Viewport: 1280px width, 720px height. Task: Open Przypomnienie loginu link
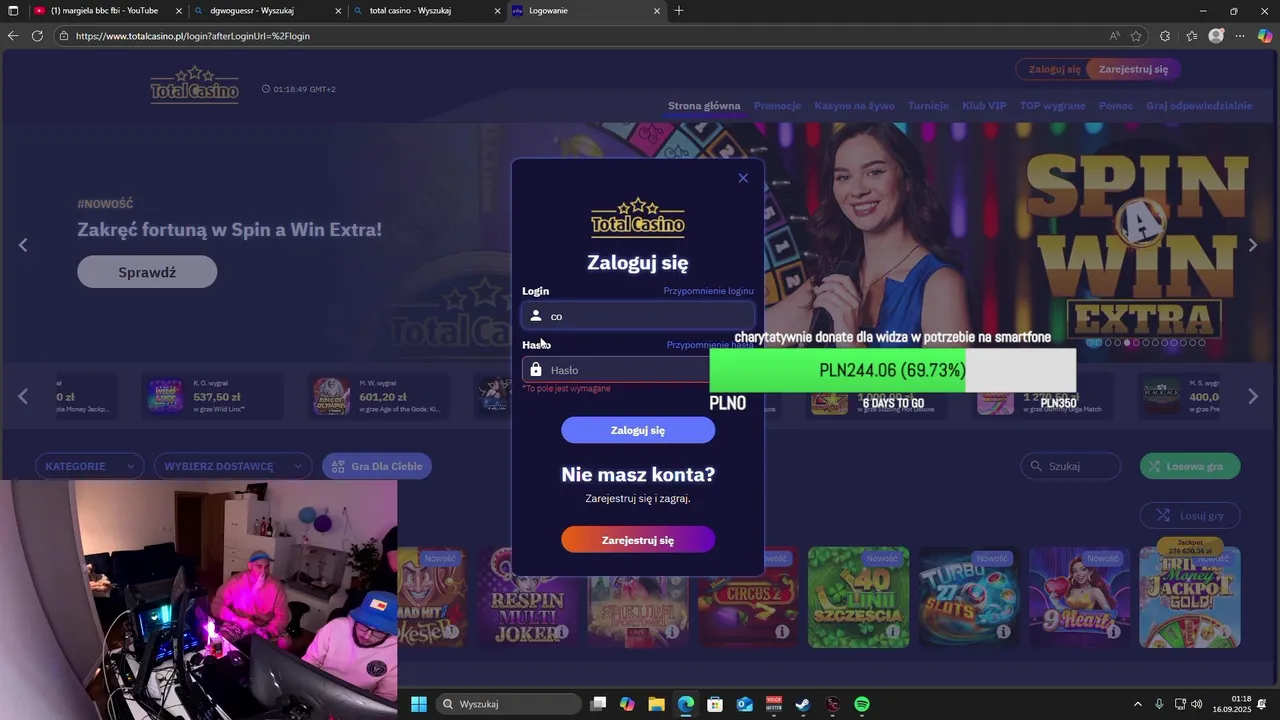(x=708, y=291)
